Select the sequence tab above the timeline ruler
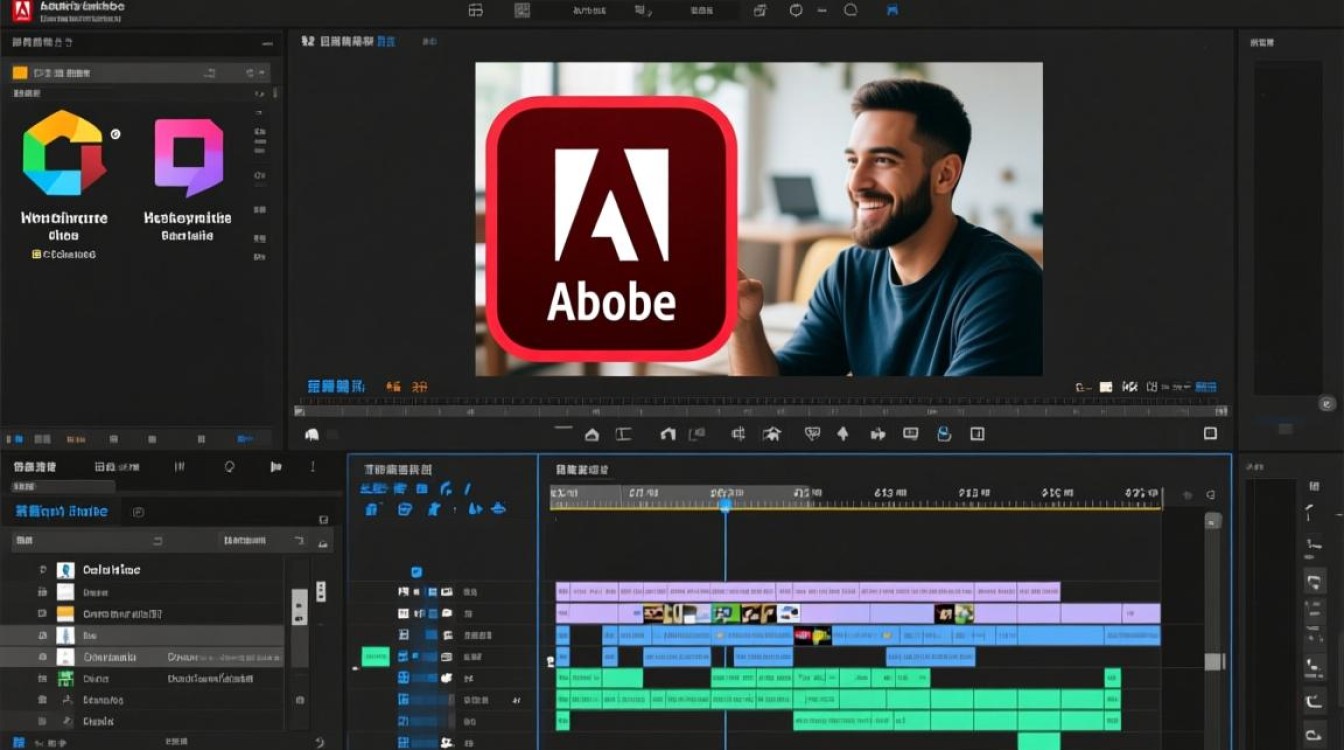The height and width of the screenshot is (750, 1344). [x=583, y=469]
